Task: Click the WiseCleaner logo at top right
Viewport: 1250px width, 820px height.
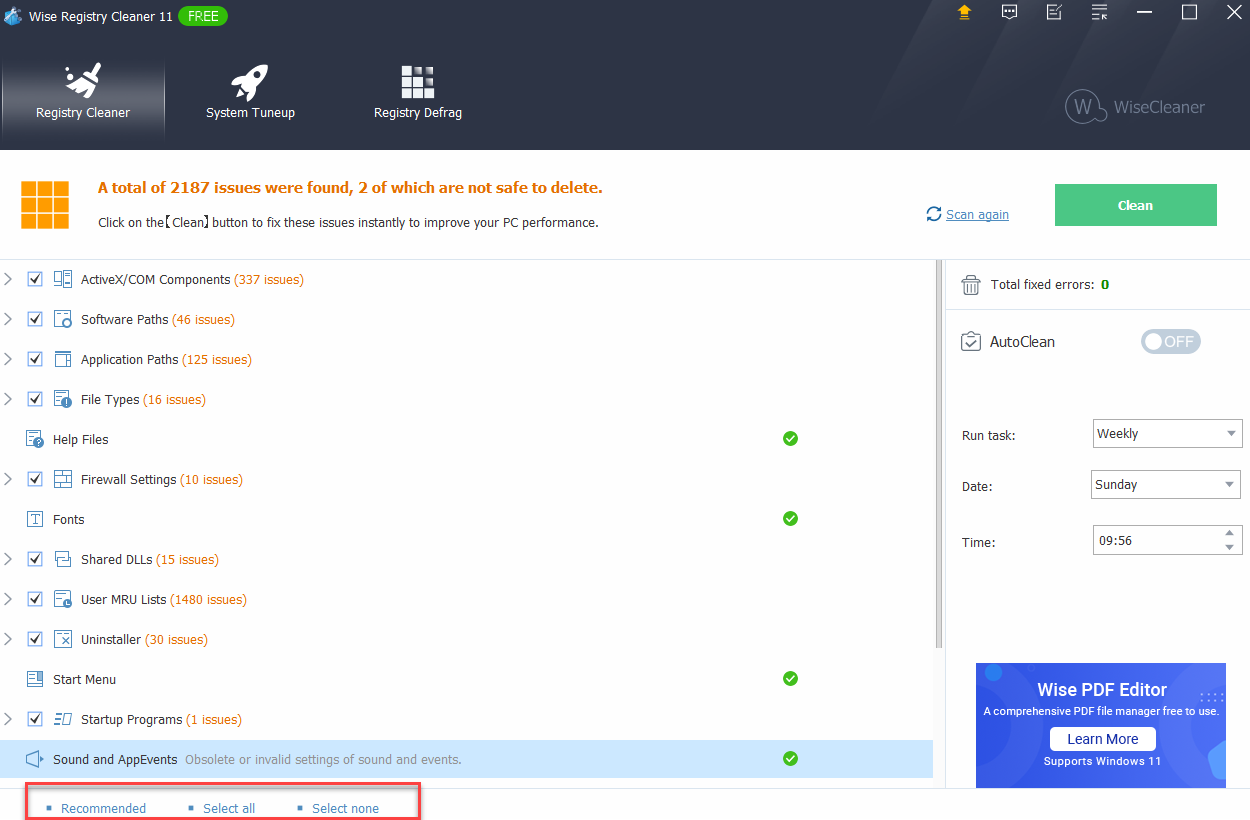Action: [1135, 107]
